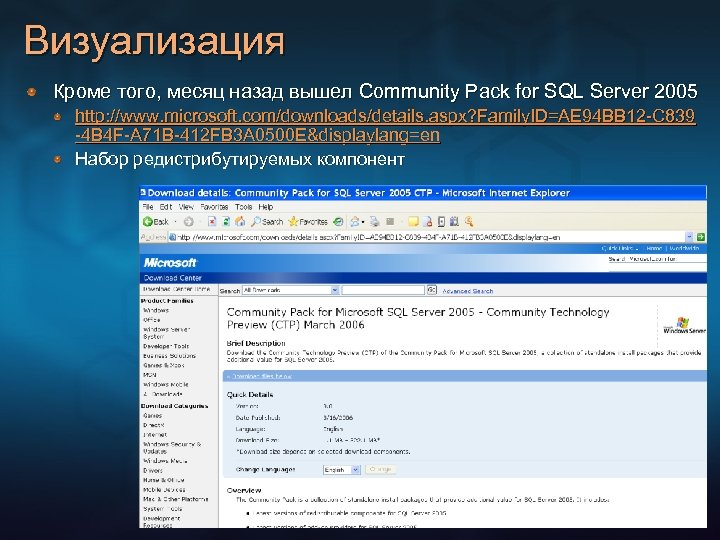The width and height of the screenshot is (720, 540).
Task: Select Games & Xbox in sidebar
Action: pos(163,366)
